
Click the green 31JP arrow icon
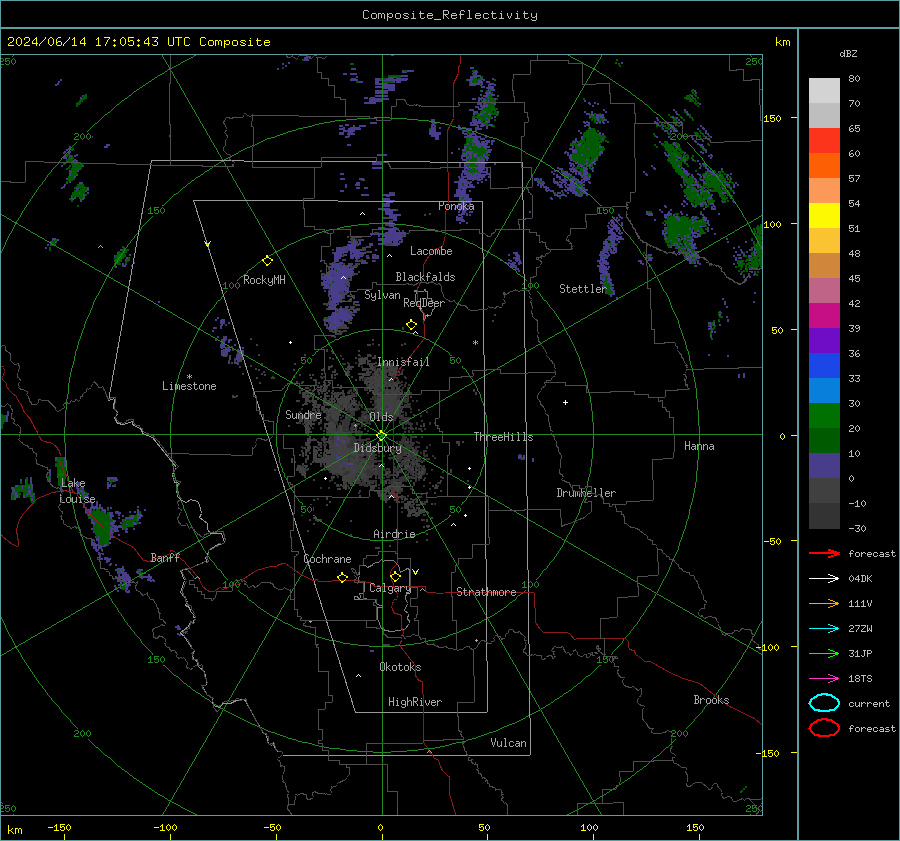tap(824, 653)
